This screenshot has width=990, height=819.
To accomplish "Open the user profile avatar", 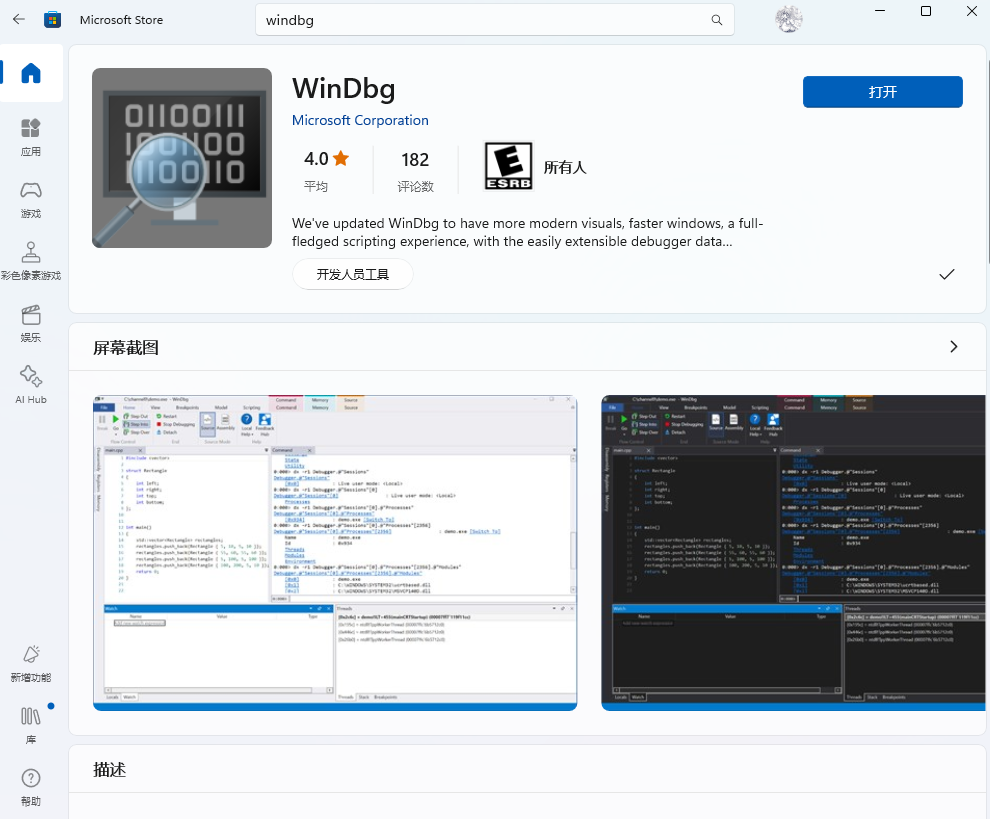I will [789, 19].
